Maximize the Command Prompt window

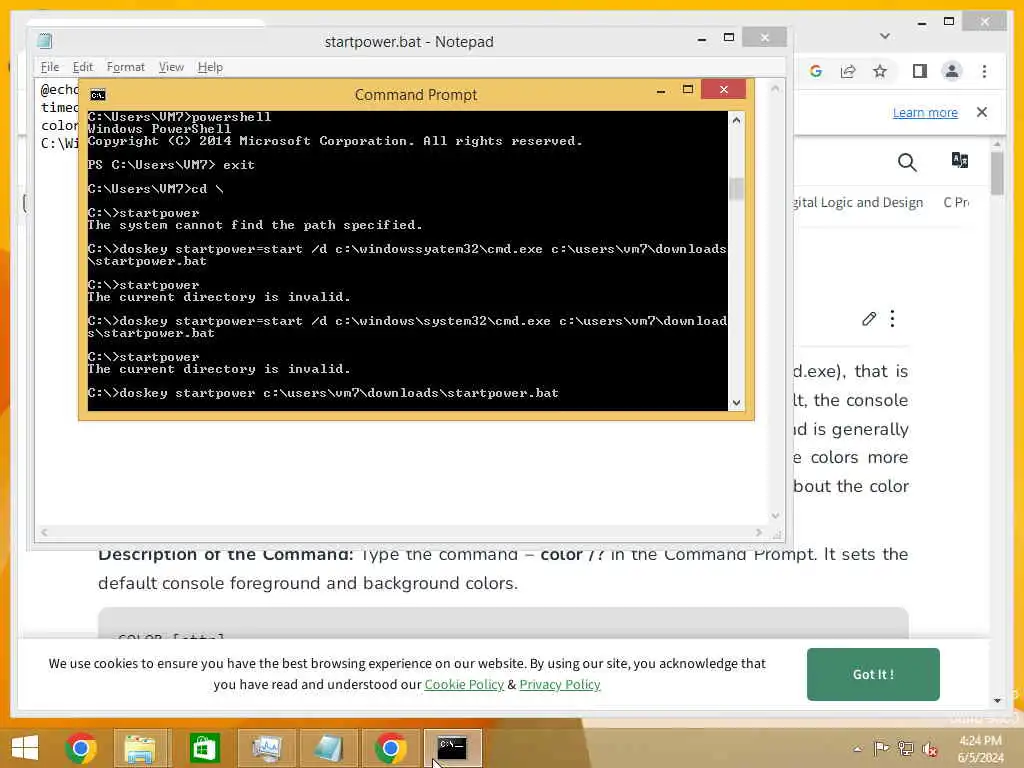coord(688,89)
